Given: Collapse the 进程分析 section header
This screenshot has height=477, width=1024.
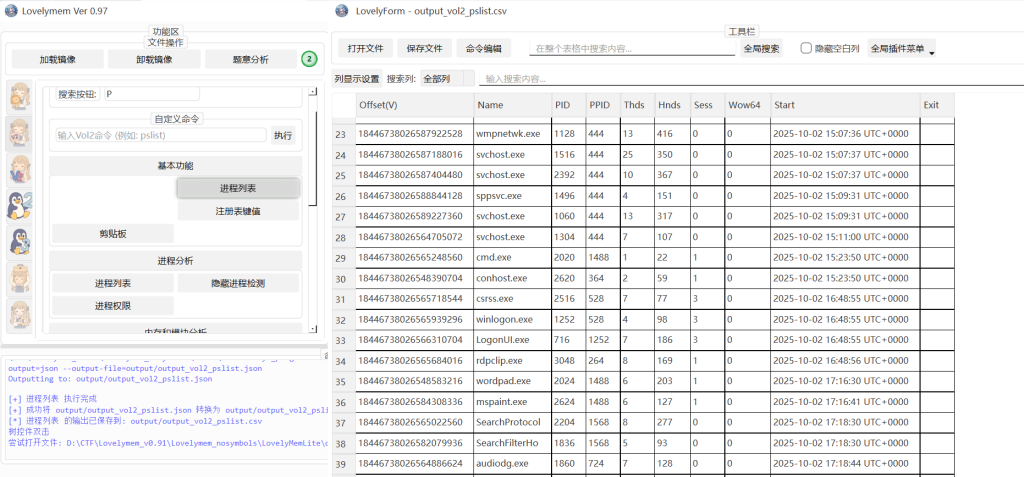Looking at the screenshot, I should [x=175, y=261].
